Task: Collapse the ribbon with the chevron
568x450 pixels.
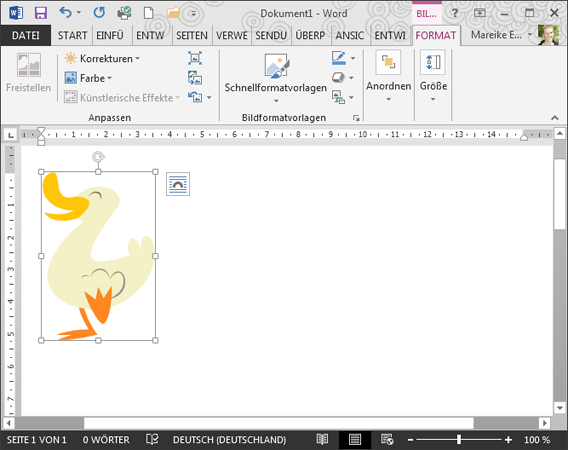Action: pyautogui.click(x=554, y=118)
